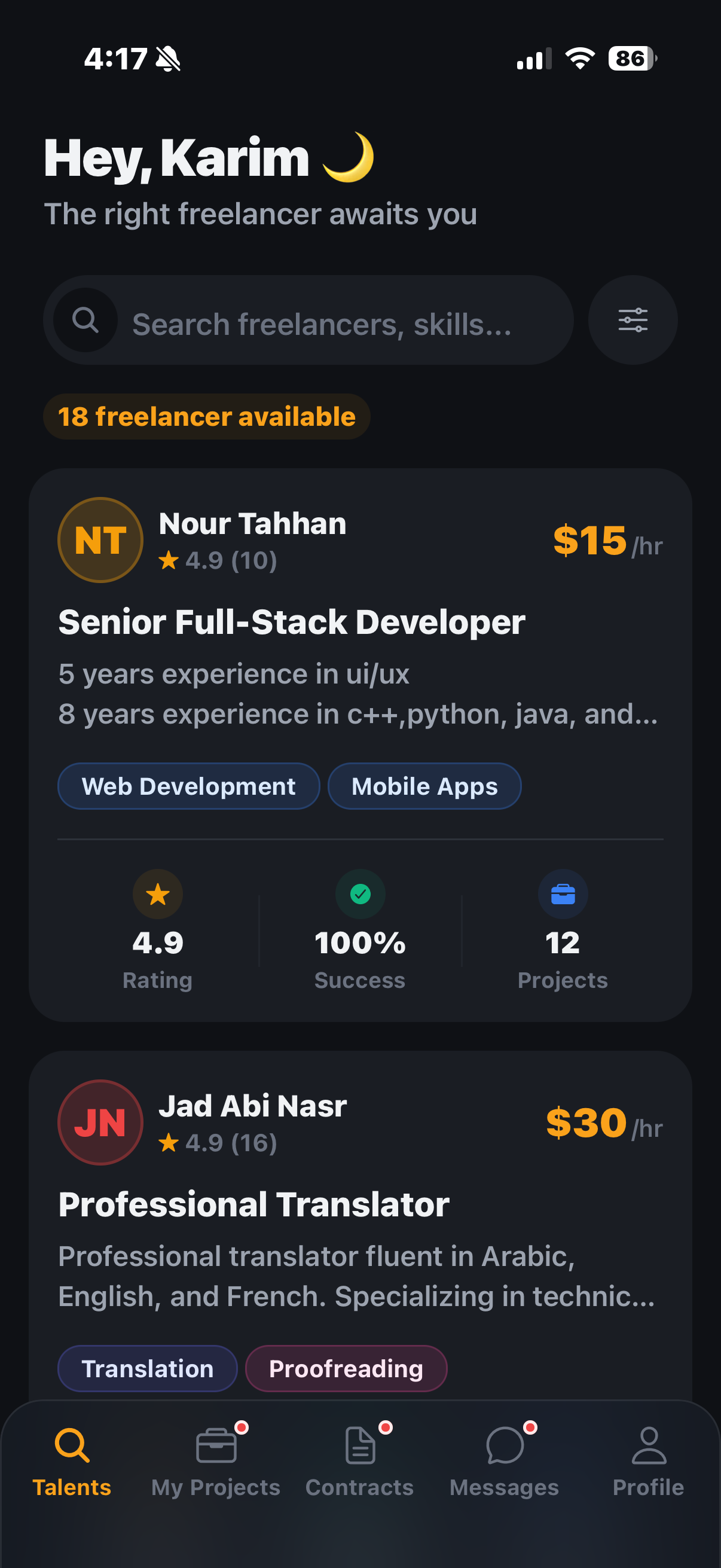721x1568 pixels.
Task: Tap the blue briefcase projects icon
Action: (563, 894)
